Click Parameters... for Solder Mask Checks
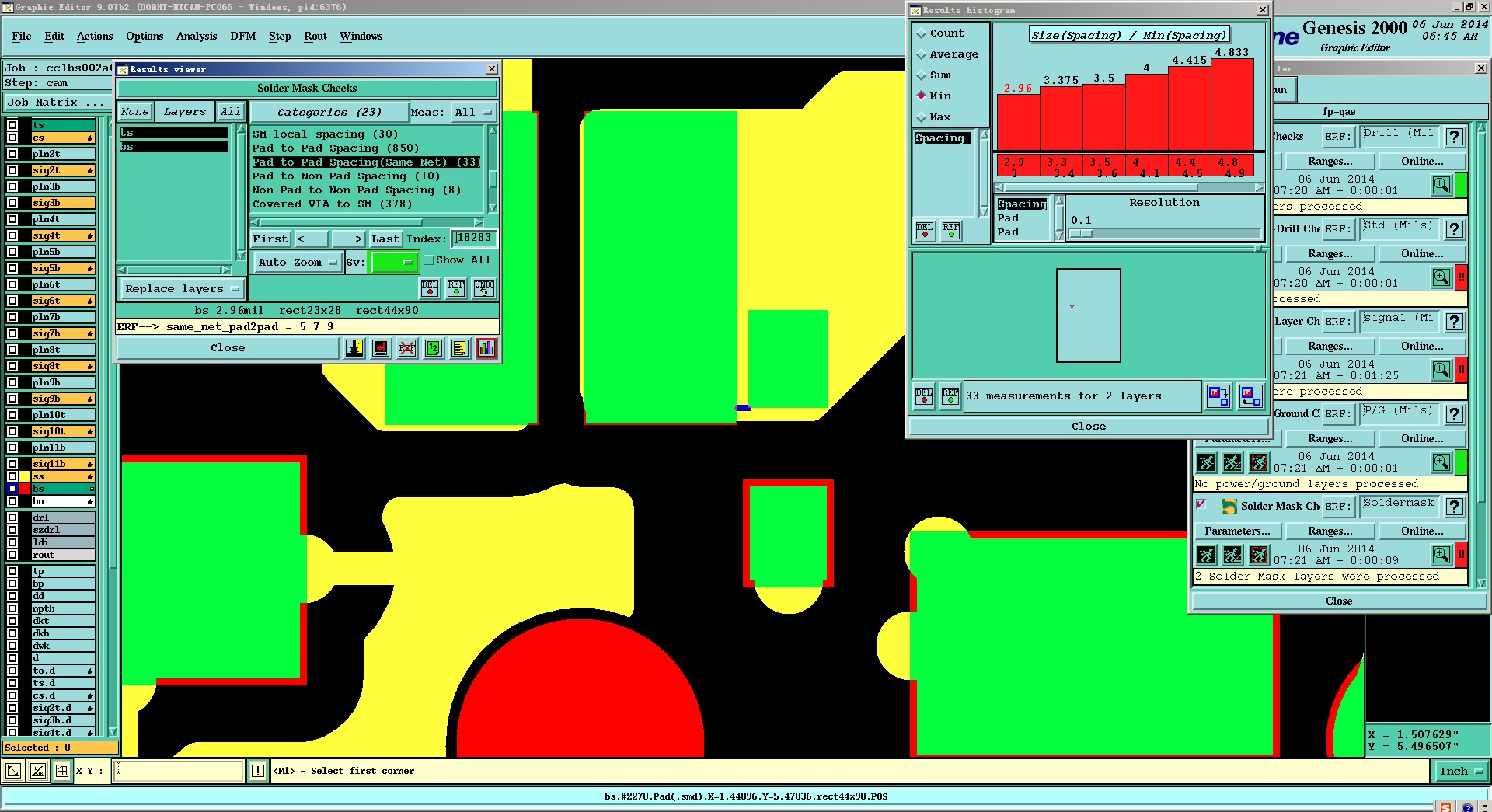The height and width of the screenshot is (812, 1492). click(x=1237, y=531)
